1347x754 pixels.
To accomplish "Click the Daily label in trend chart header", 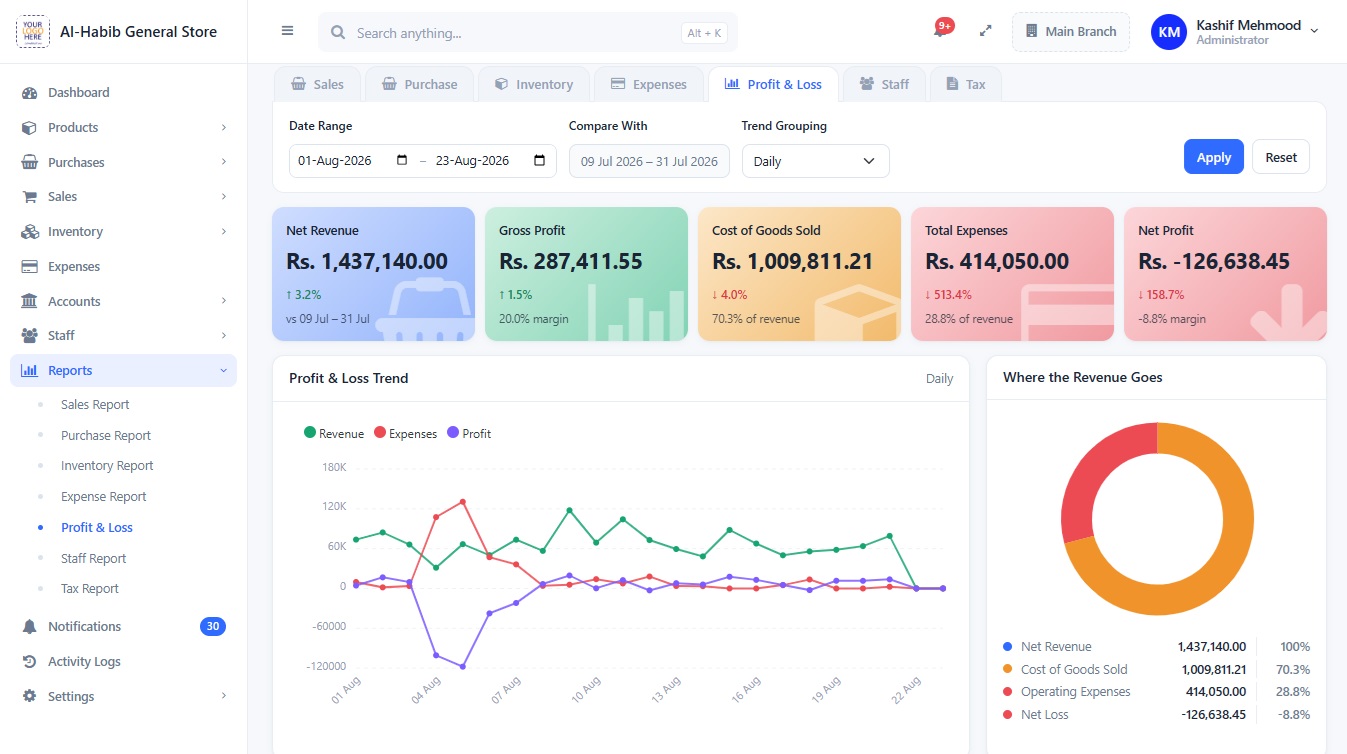I will [x=939, y=379].
